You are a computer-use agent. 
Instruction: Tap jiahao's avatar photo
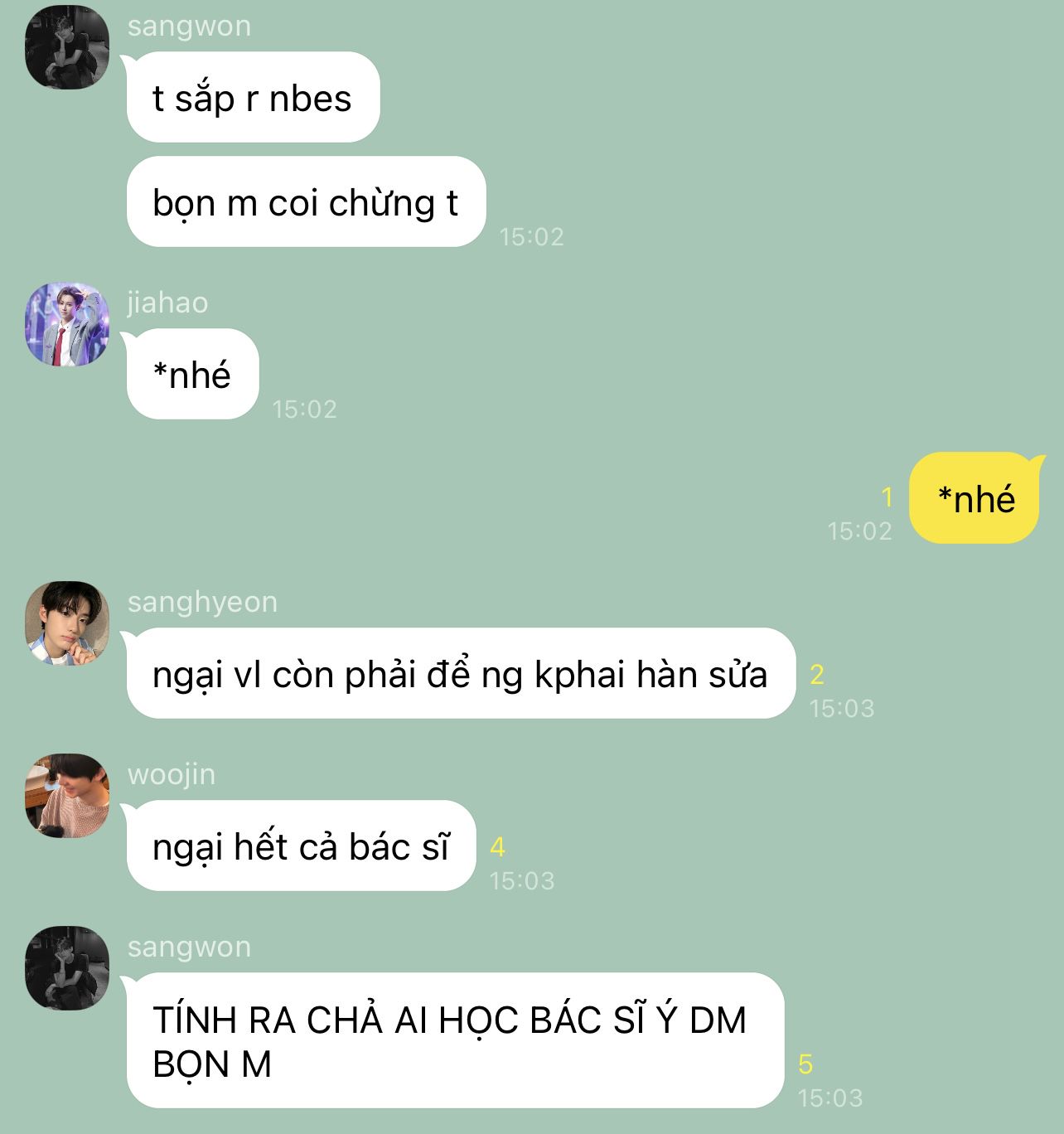pos(67,324)
